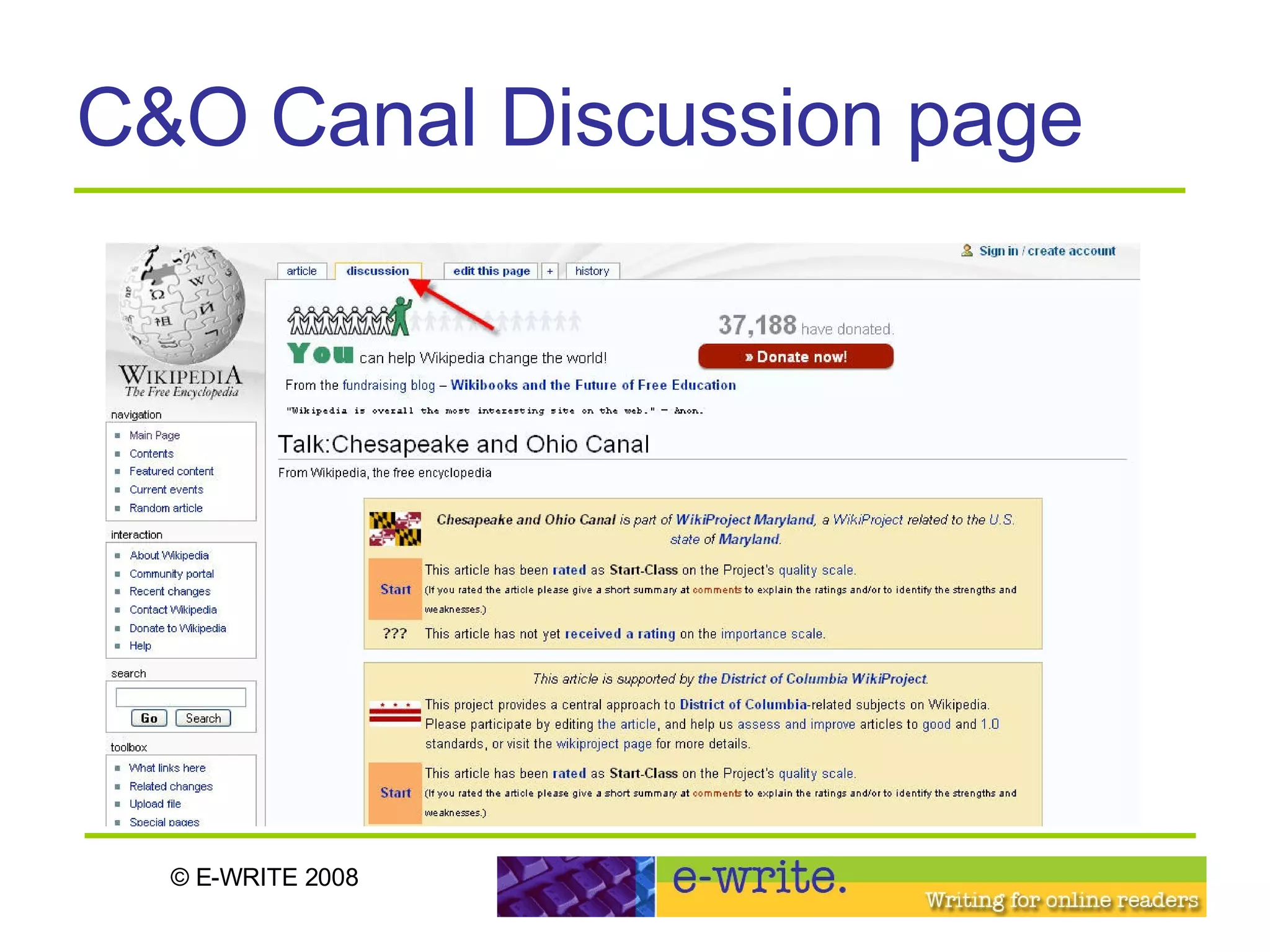This screenshot has width=1270, height=952.
Task: Click the plus tab to add a section
Action: 549,271
